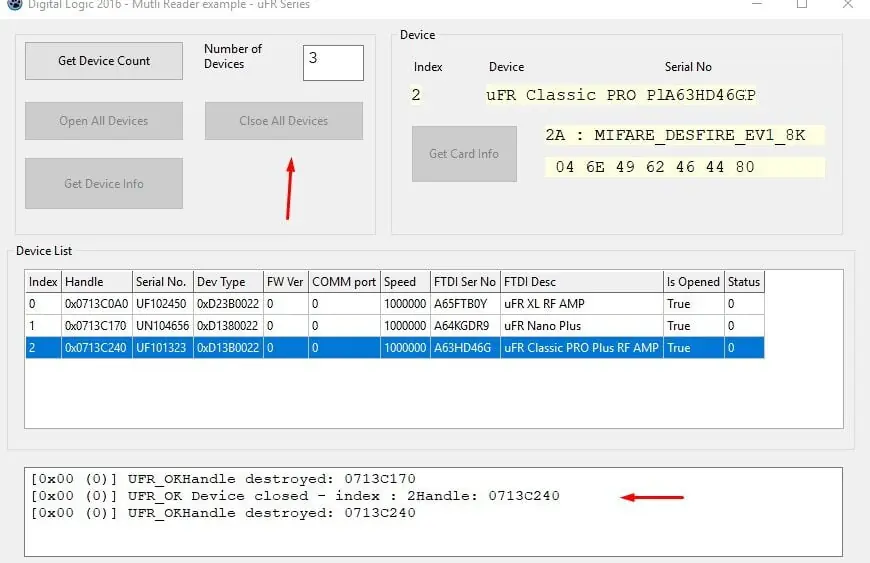
Task: Sort by the Index column header
Action: 43,282
